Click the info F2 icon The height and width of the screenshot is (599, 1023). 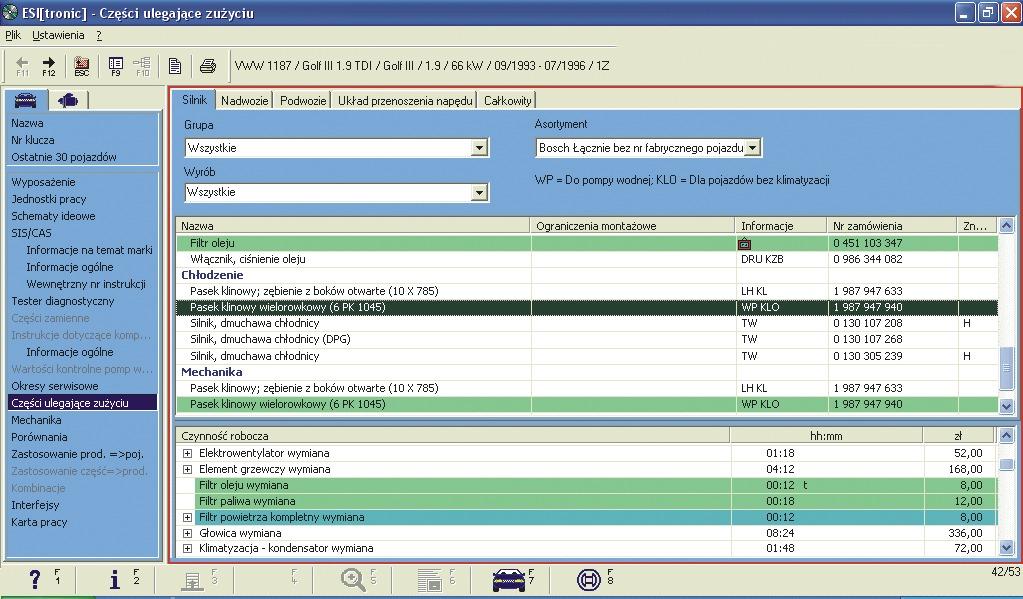(115, 578)
